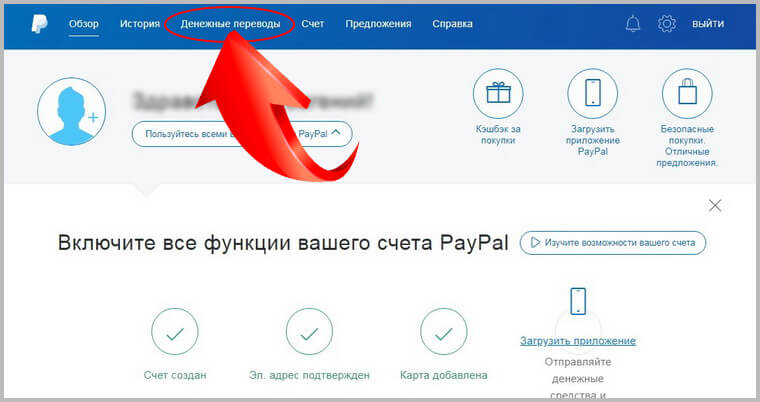760x402 pixels.
Task: Collapse the PayPal features chevron pill
Action: pos(242,134)
